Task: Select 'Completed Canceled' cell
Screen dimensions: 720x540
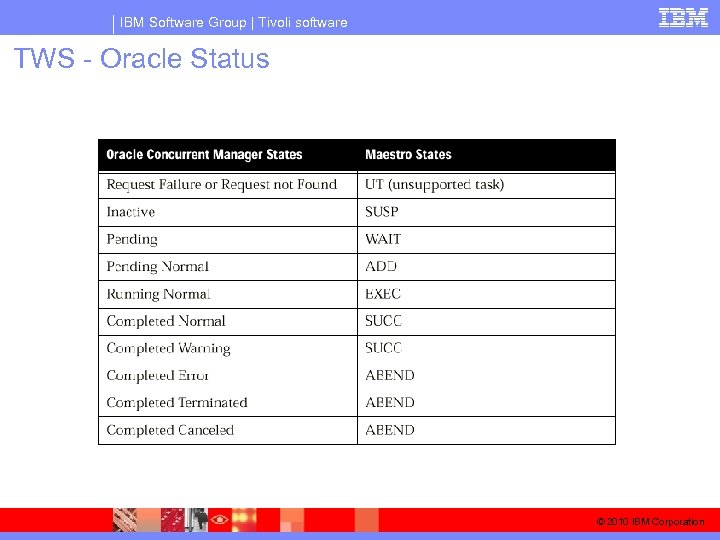Action: pyautogui.click(x=228, y=430)
